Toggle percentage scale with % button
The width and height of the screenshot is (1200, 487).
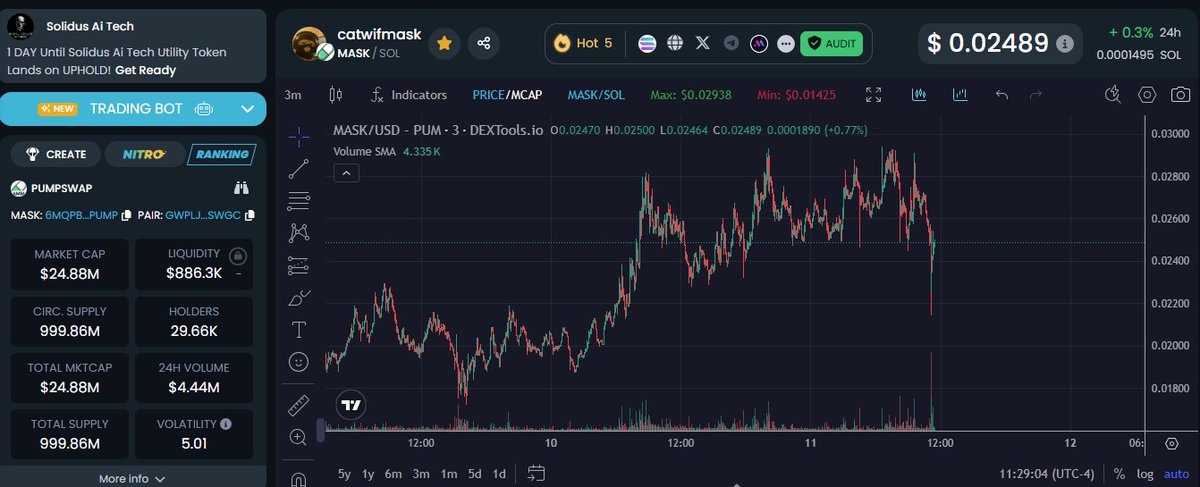[x=1119, y=474]
